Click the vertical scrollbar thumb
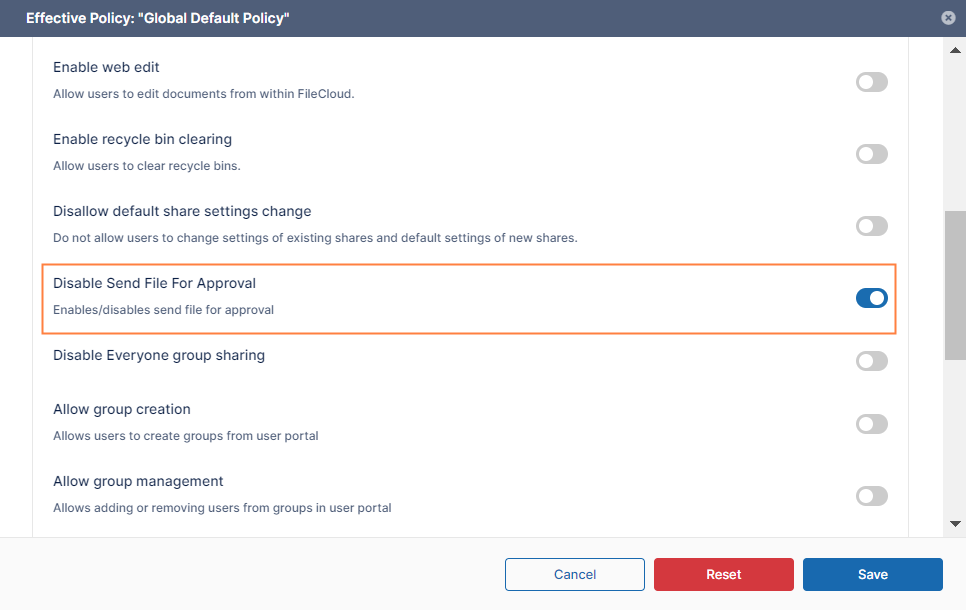 click(956, 285)
